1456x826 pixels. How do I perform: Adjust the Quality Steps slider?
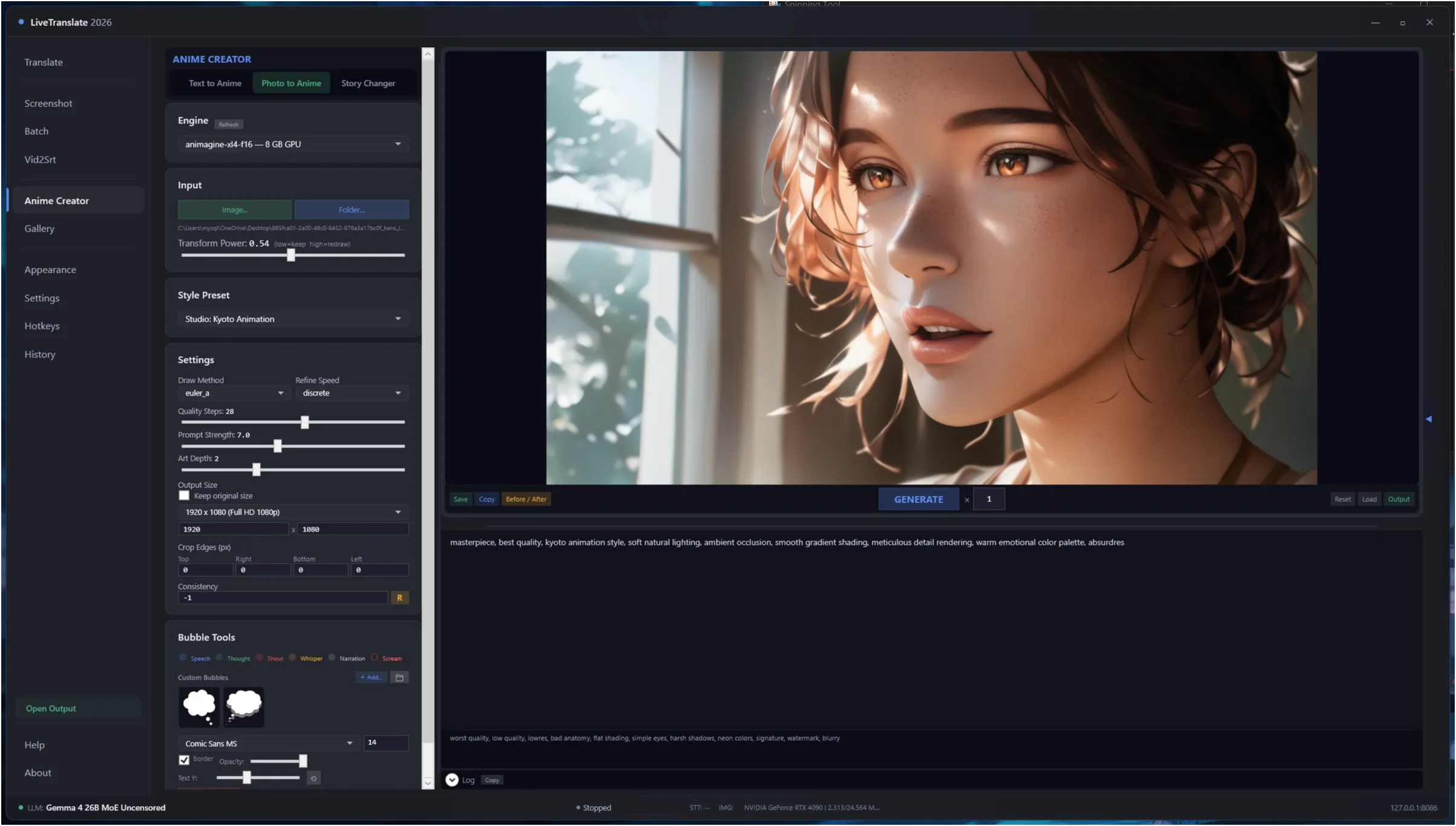(293, 422)
